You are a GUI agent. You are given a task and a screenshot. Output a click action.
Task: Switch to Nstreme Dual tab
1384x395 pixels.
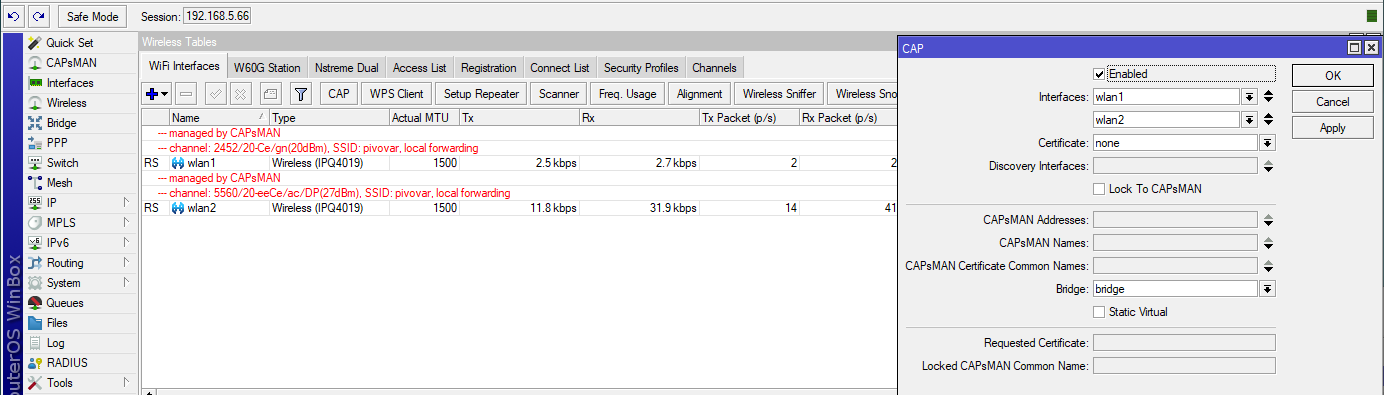tap(346, 68)
